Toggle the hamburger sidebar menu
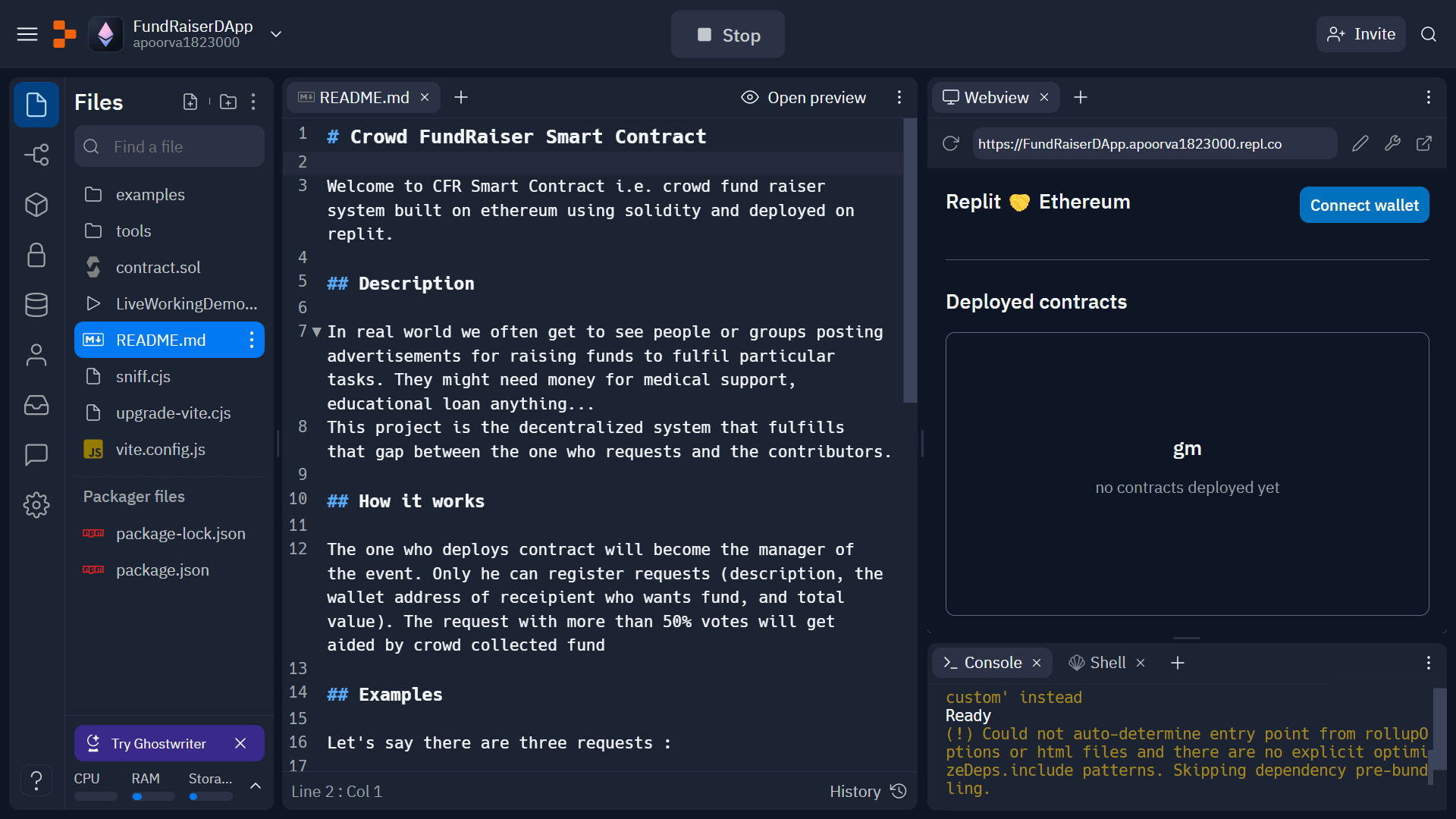The width and height of the screenshot is (1456, 819). click(27, 34)
